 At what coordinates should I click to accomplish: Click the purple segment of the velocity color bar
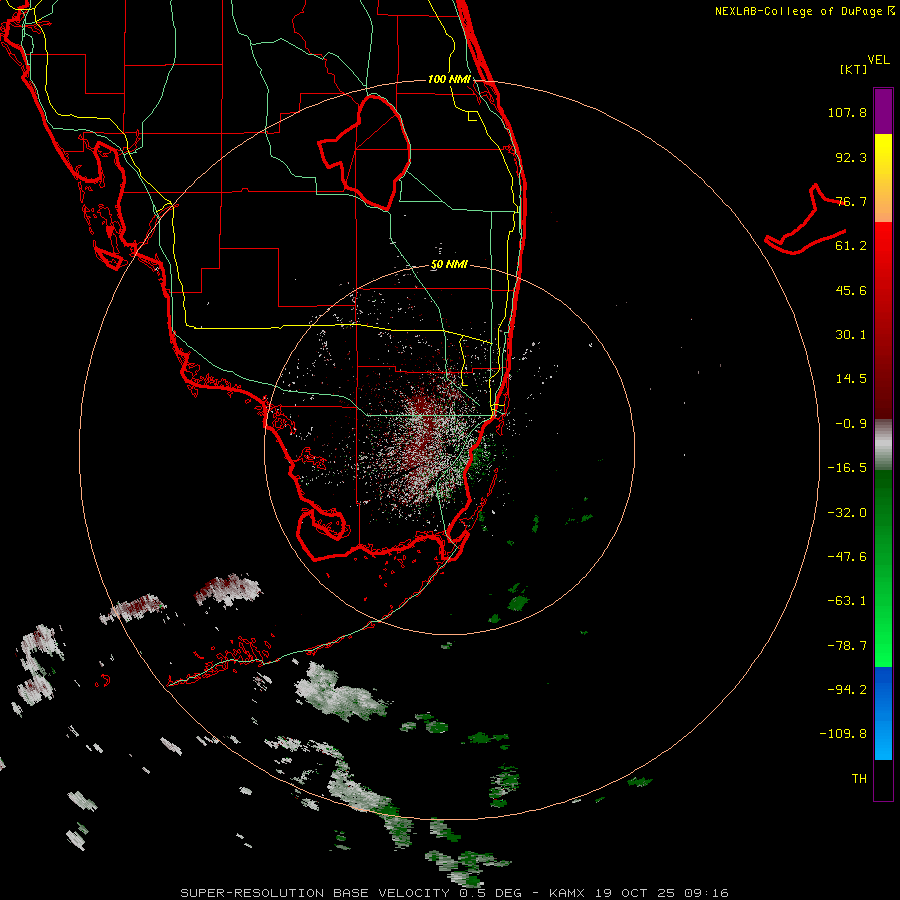point(883,111)
